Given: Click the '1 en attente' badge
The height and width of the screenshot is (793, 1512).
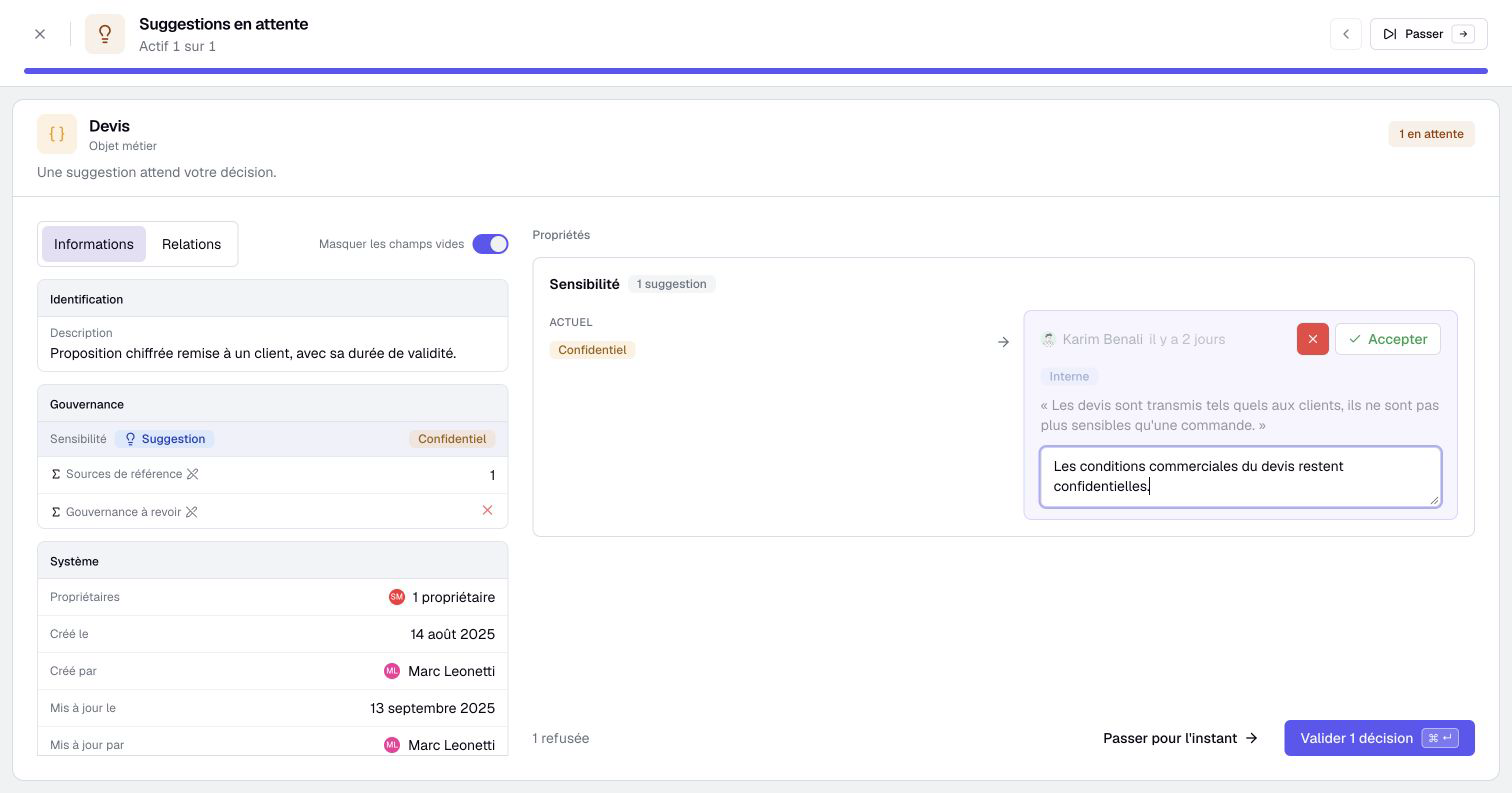Looking at the screenshot, I should click(x=1431, y=134).
